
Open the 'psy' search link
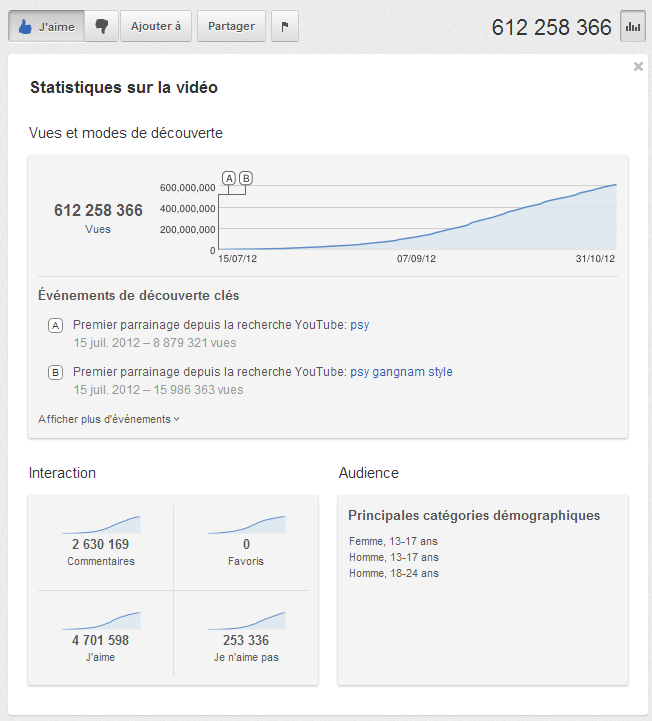360,325
